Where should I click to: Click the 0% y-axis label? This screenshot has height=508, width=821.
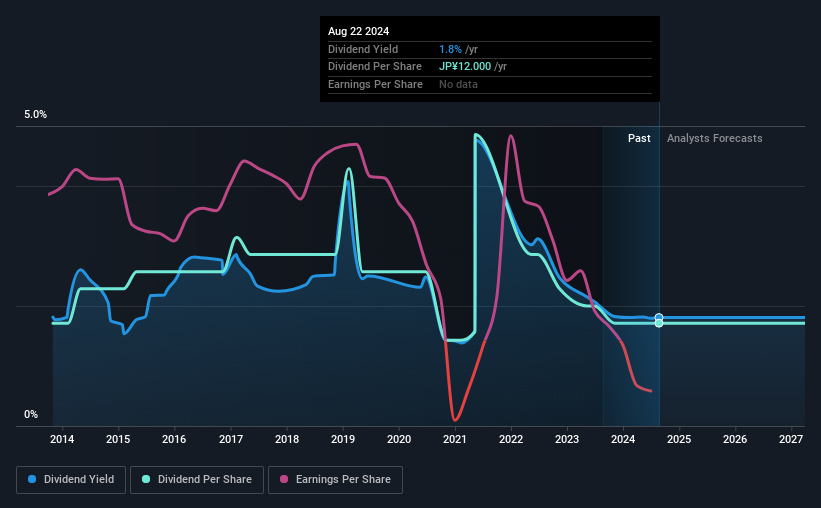click(31, 414)
